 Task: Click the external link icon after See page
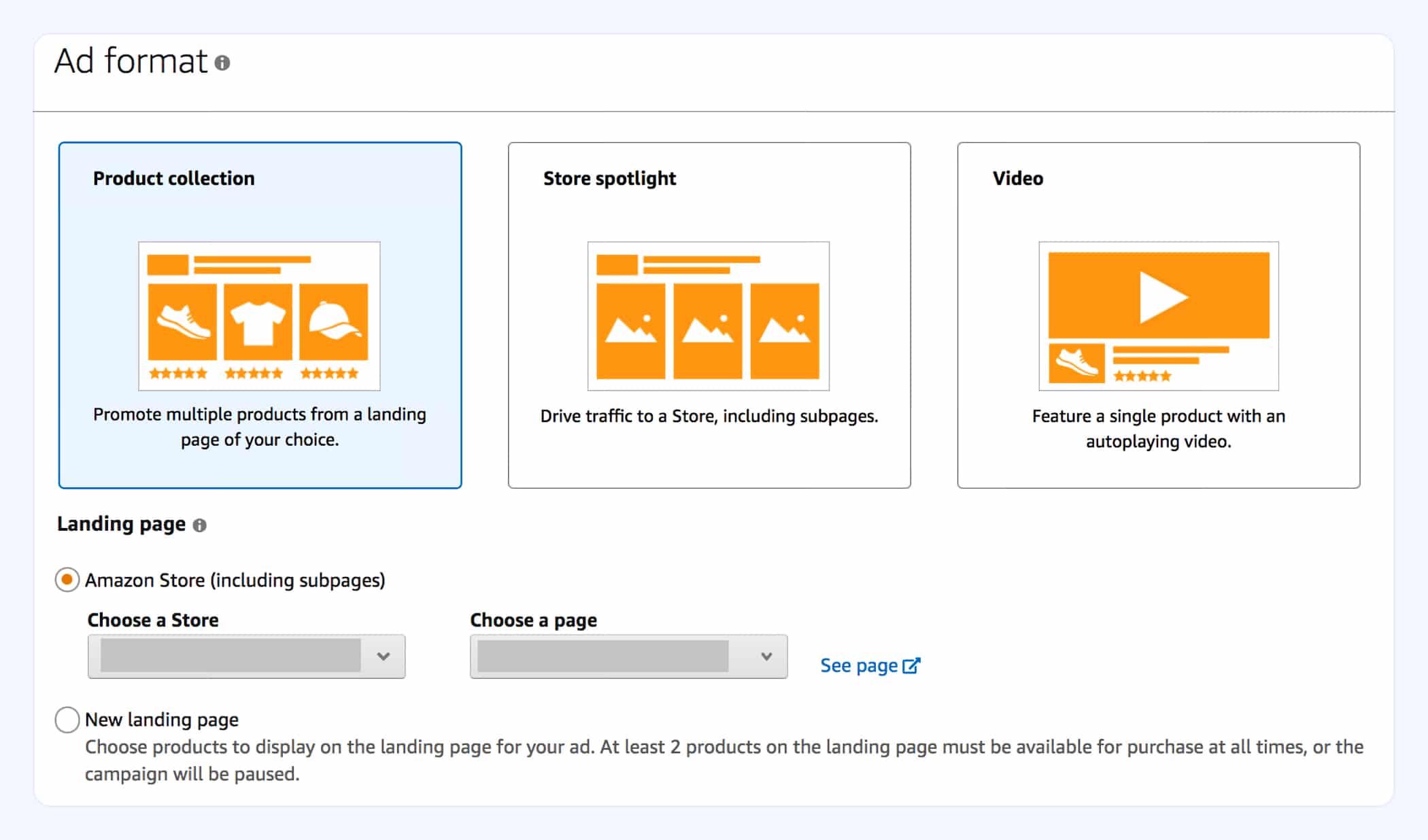911,665
